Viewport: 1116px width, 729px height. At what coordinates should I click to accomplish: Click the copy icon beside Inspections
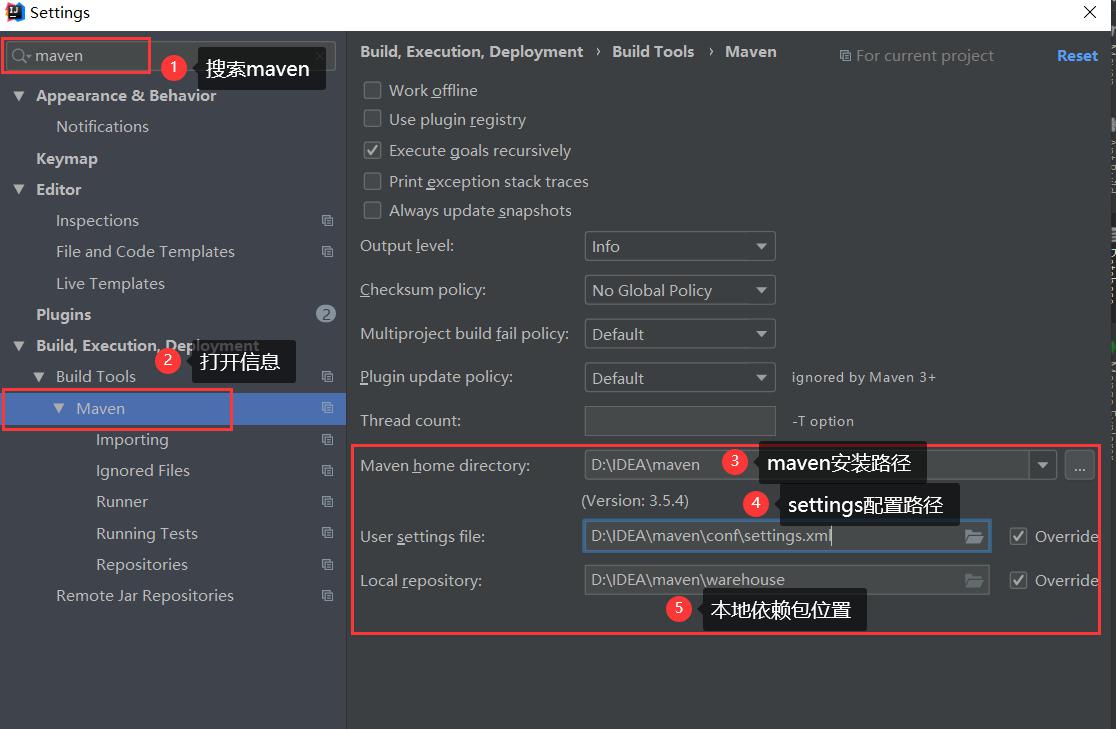pos(327,221)
